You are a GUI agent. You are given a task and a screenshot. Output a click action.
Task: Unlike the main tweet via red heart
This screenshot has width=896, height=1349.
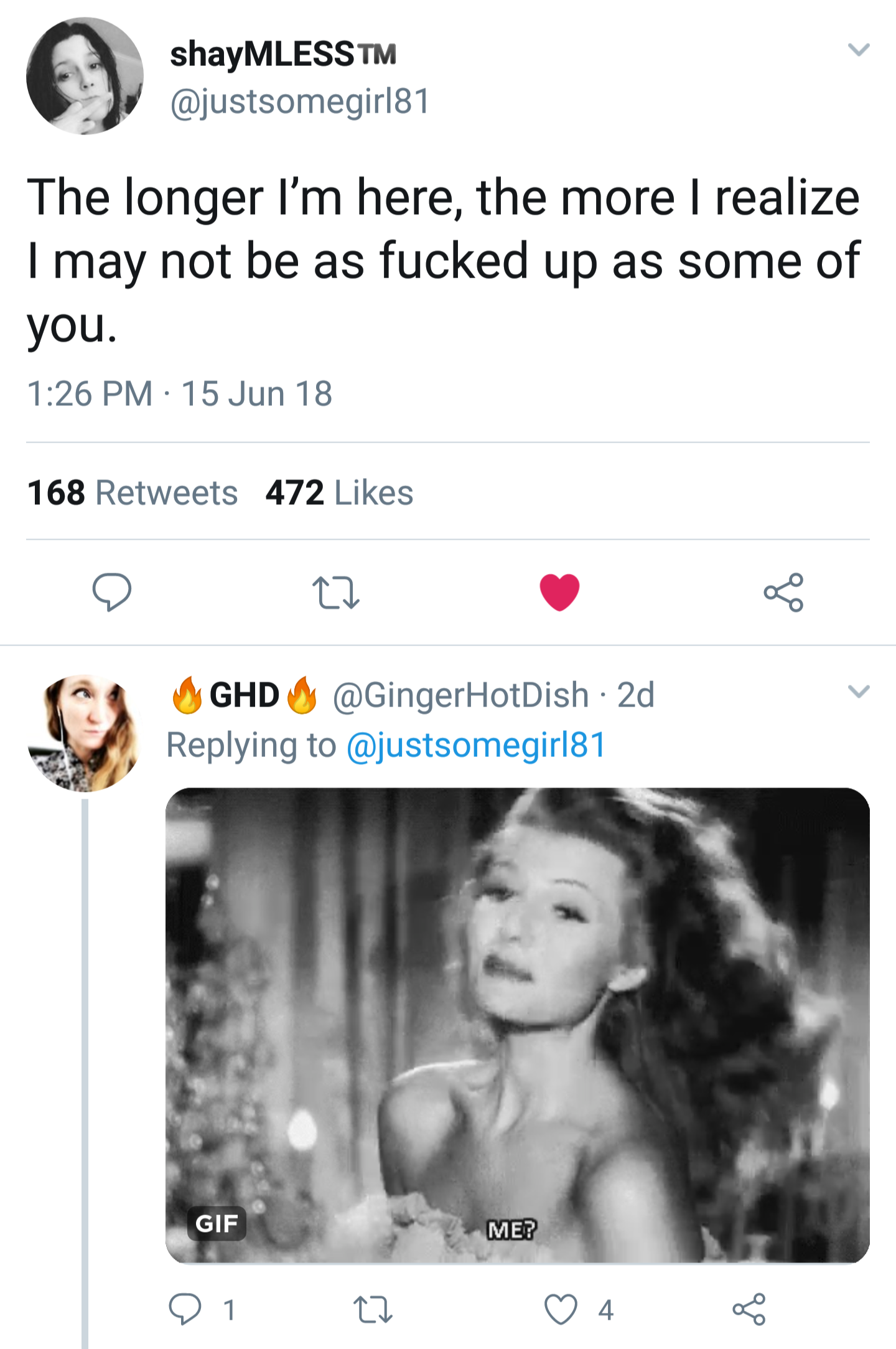[x=559, y=591]
